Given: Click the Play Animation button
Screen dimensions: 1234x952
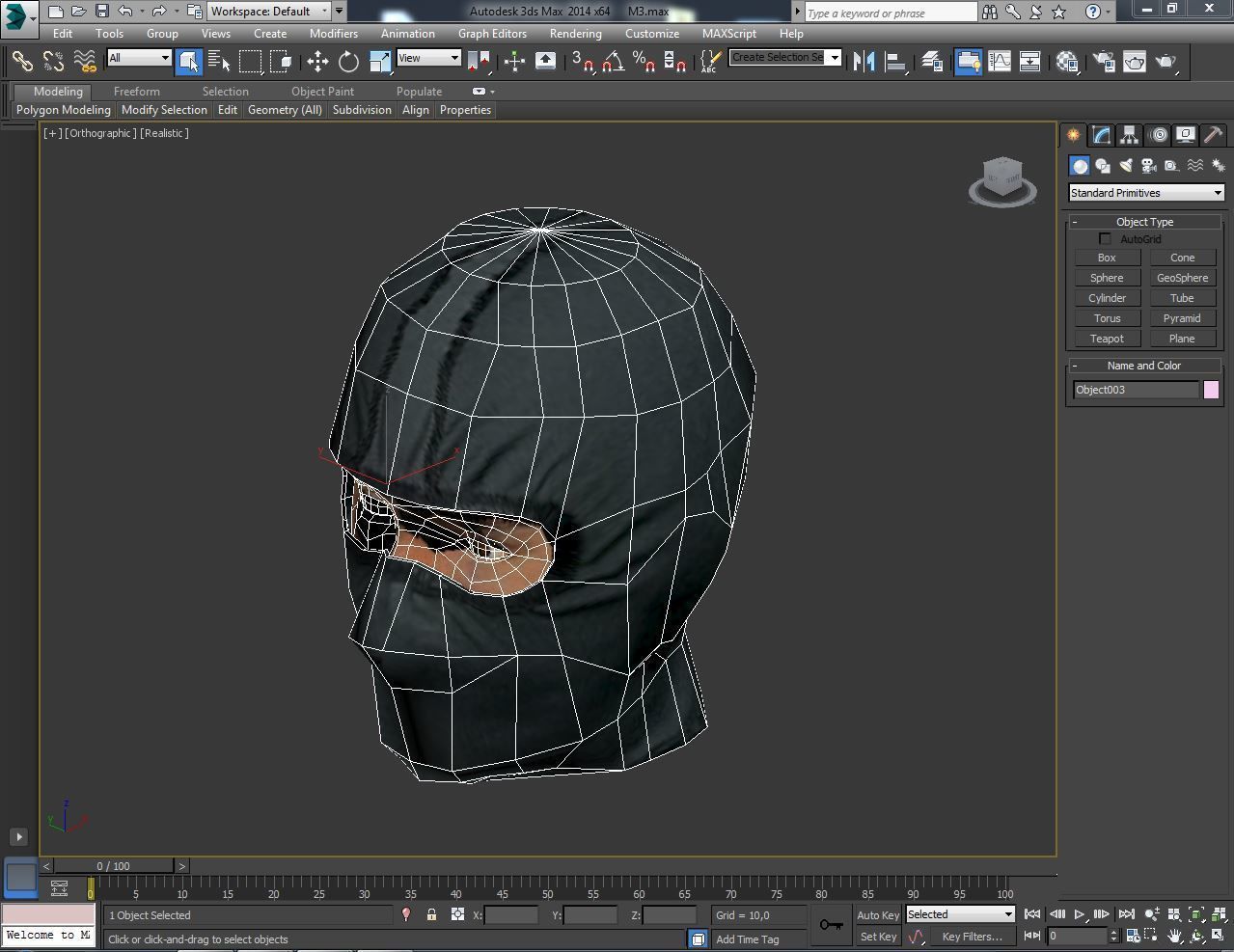Looking at the screenshot, I should click(1079, 914).
